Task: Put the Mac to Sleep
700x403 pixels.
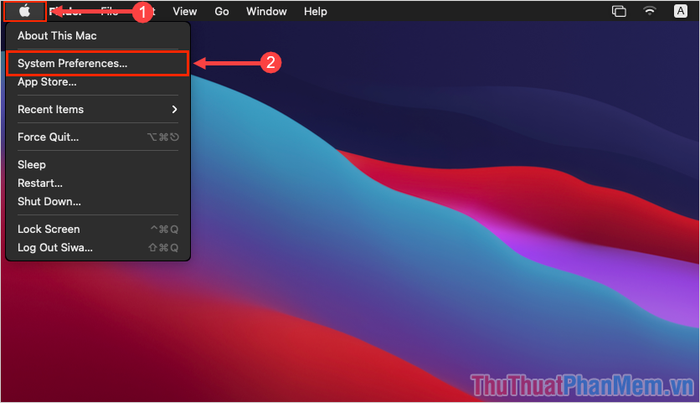Action: click(x=98, y=165)
